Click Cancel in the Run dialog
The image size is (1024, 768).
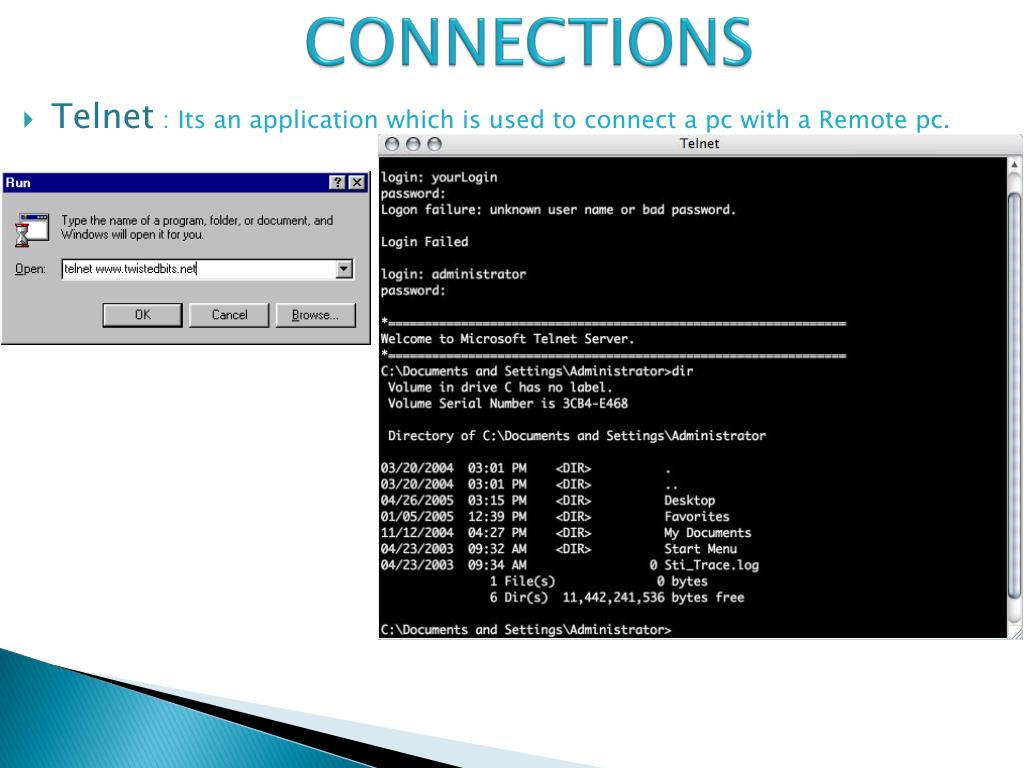coord(229,315)
